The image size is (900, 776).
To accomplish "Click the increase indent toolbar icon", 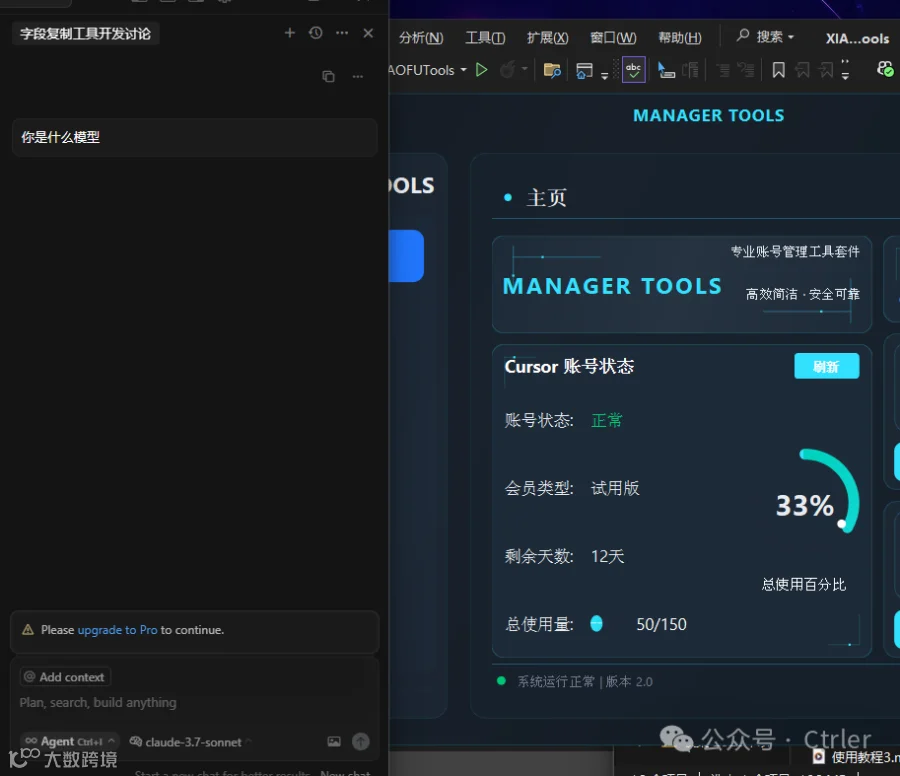I will click(745, 70).
